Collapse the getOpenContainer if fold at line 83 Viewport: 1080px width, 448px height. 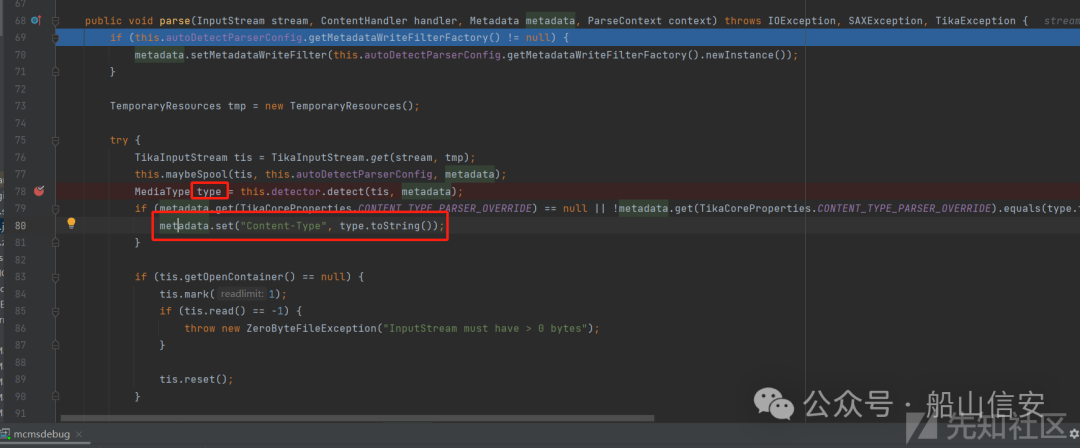[x=56, y=276]
